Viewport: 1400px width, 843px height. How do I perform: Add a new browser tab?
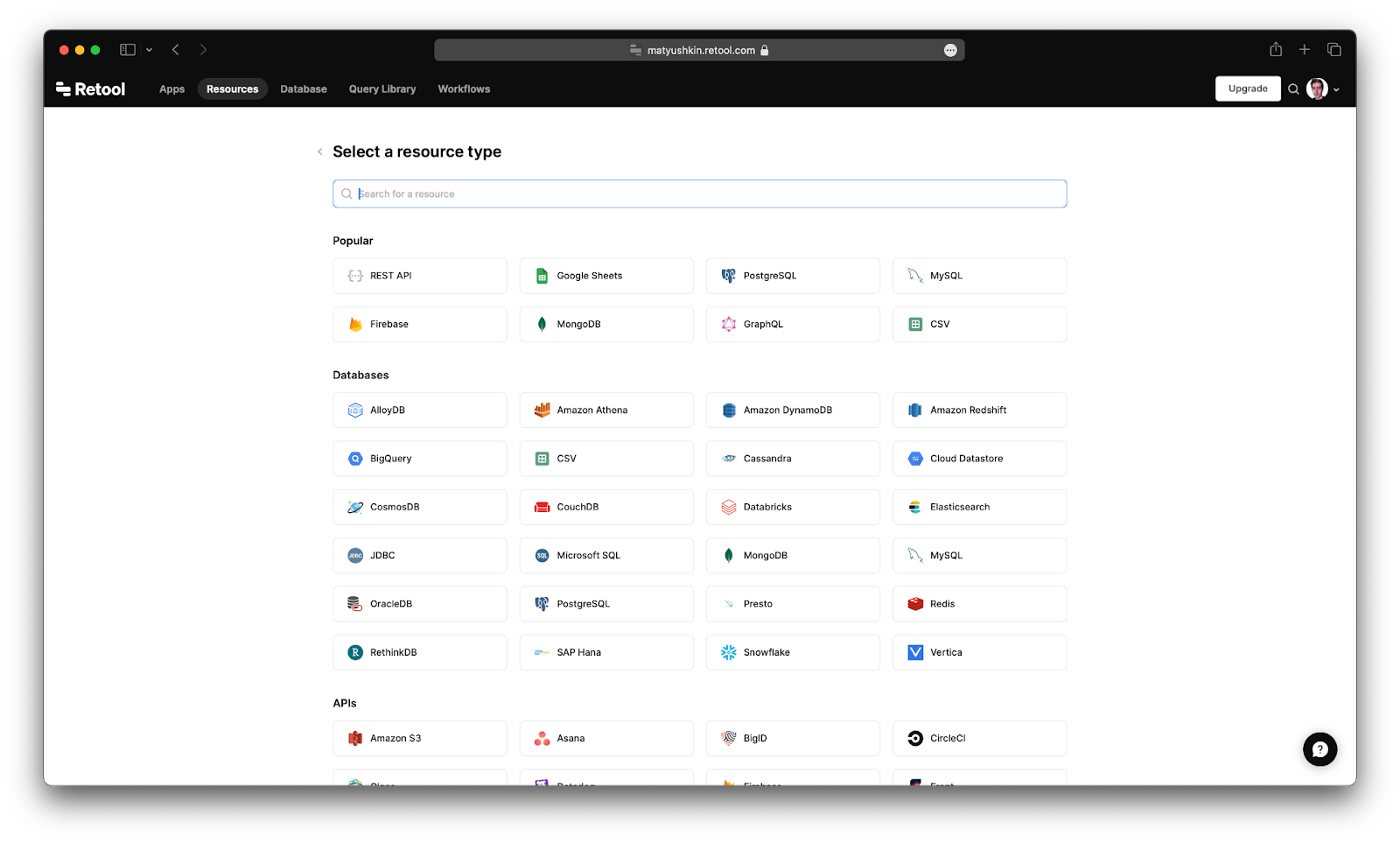pos(1305,50)
